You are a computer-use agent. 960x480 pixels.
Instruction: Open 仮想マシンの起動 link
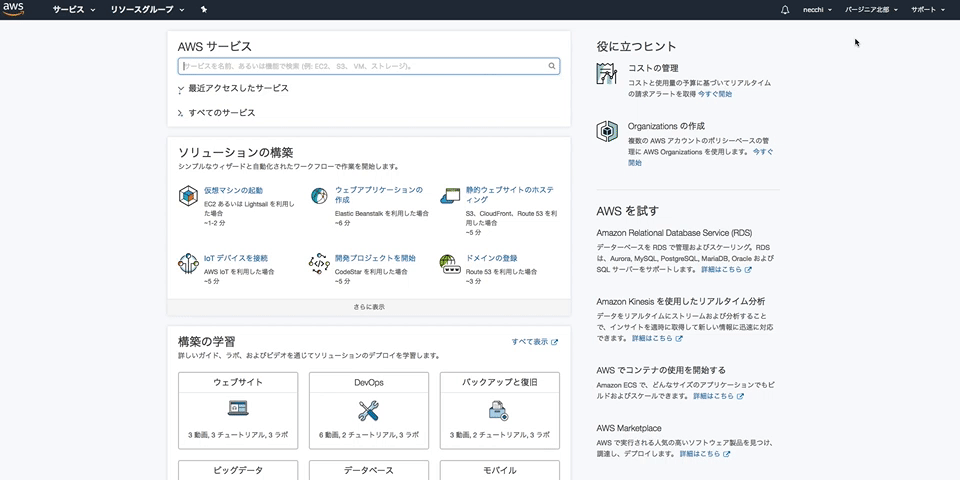(233, 190)
